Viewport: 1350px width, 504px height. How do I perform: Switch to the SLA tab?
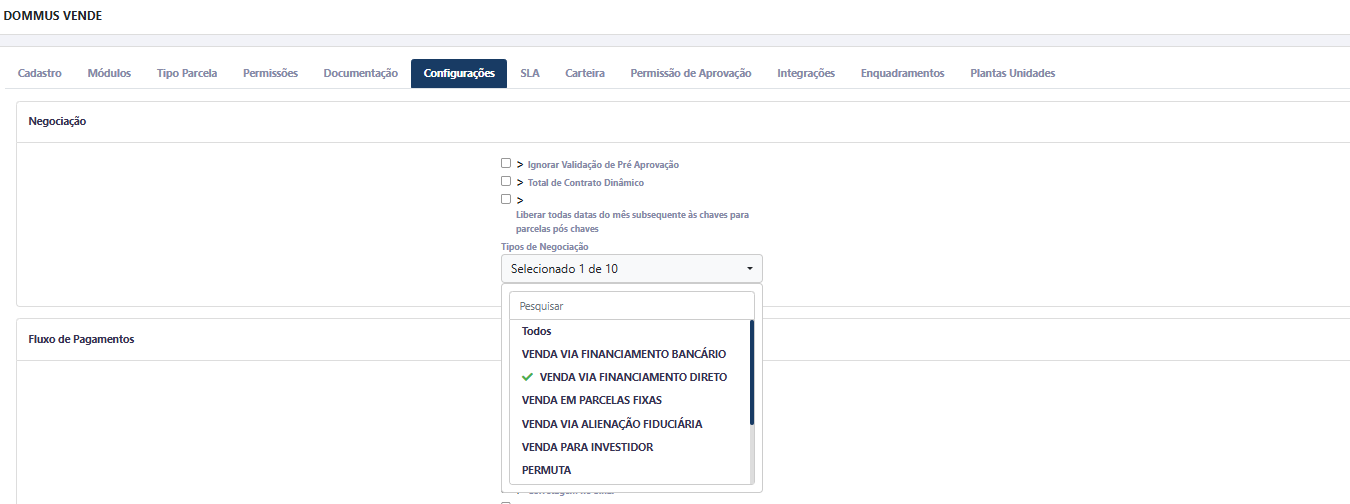point(529,73)
